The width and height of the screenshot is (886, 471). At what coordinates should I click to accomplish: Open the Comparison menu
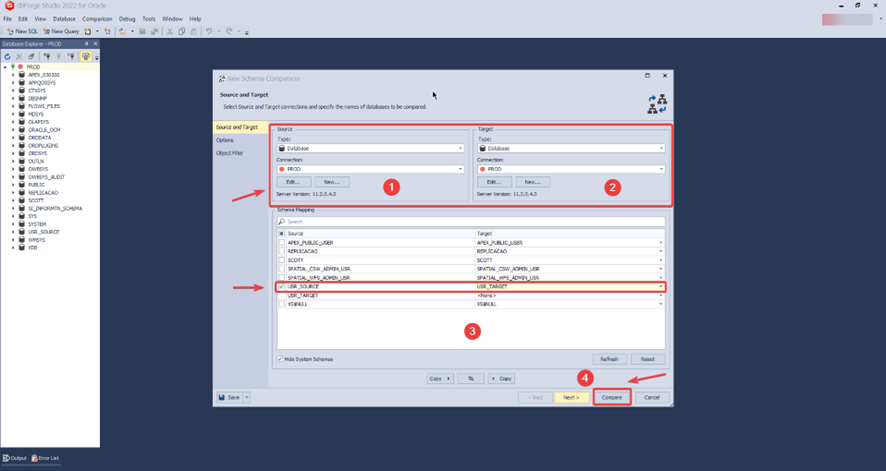[x=97, y=19]
